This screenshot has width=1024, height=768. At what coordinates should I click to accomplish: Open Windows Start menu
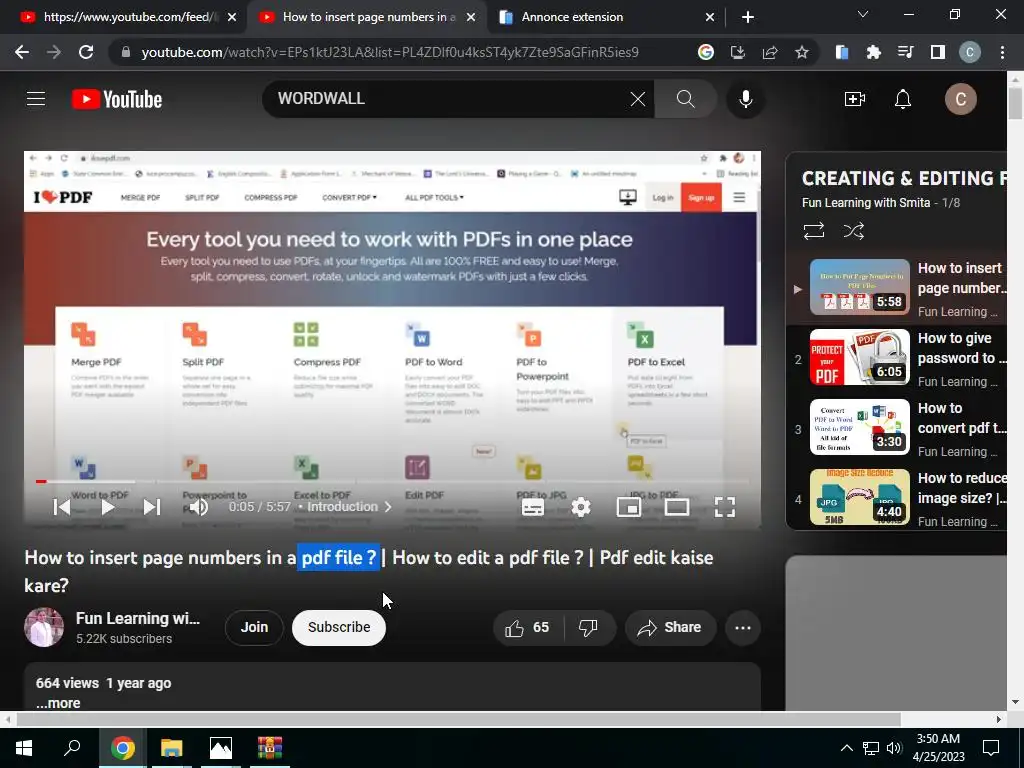24,747
